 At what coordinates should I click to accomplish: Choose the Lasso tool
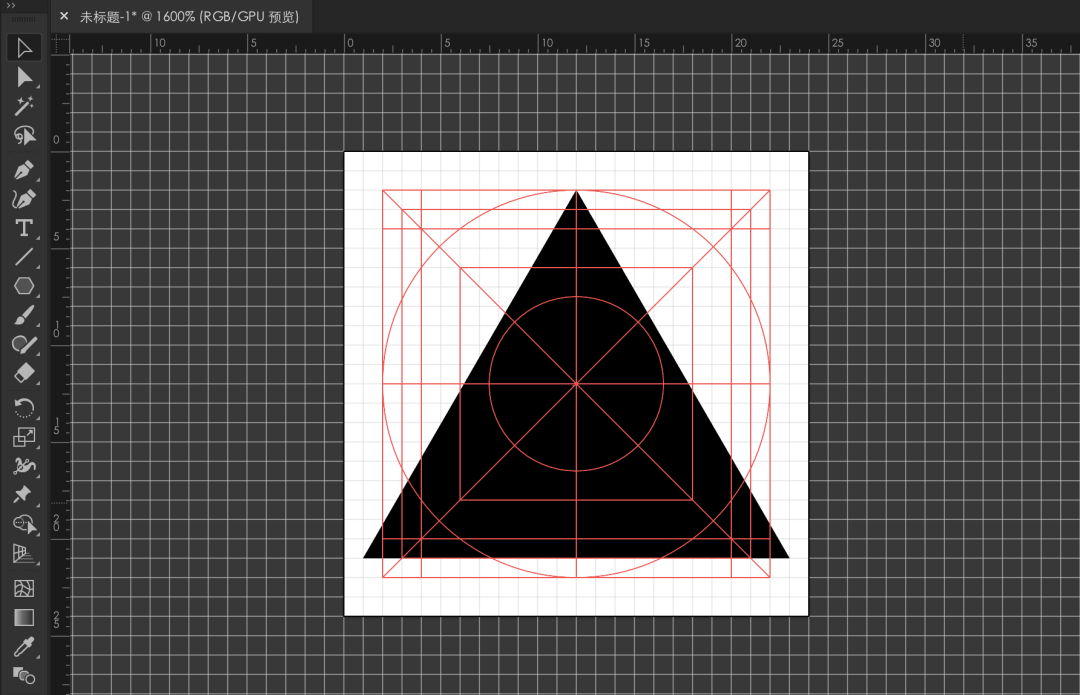pyautogui.click(x=23, y=135)
